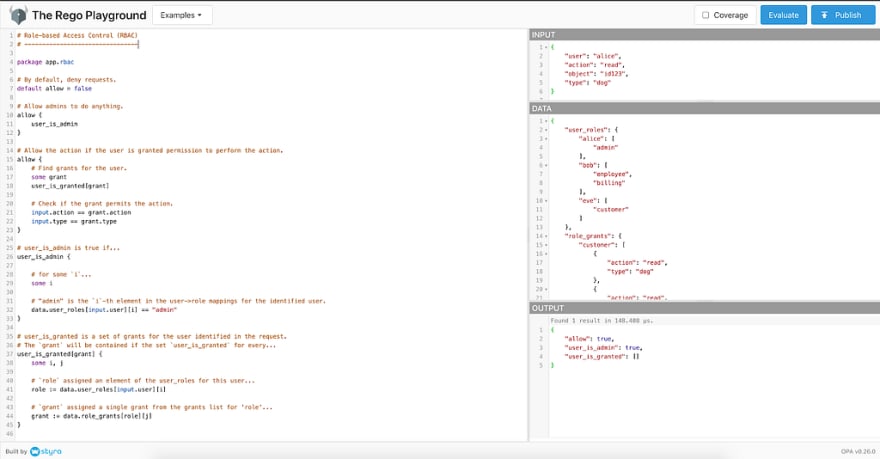Image resolution: width=880 pixels, height=459 pixels.
Task: Click the upload icon on the Publish button
Action: click(824, 15)
